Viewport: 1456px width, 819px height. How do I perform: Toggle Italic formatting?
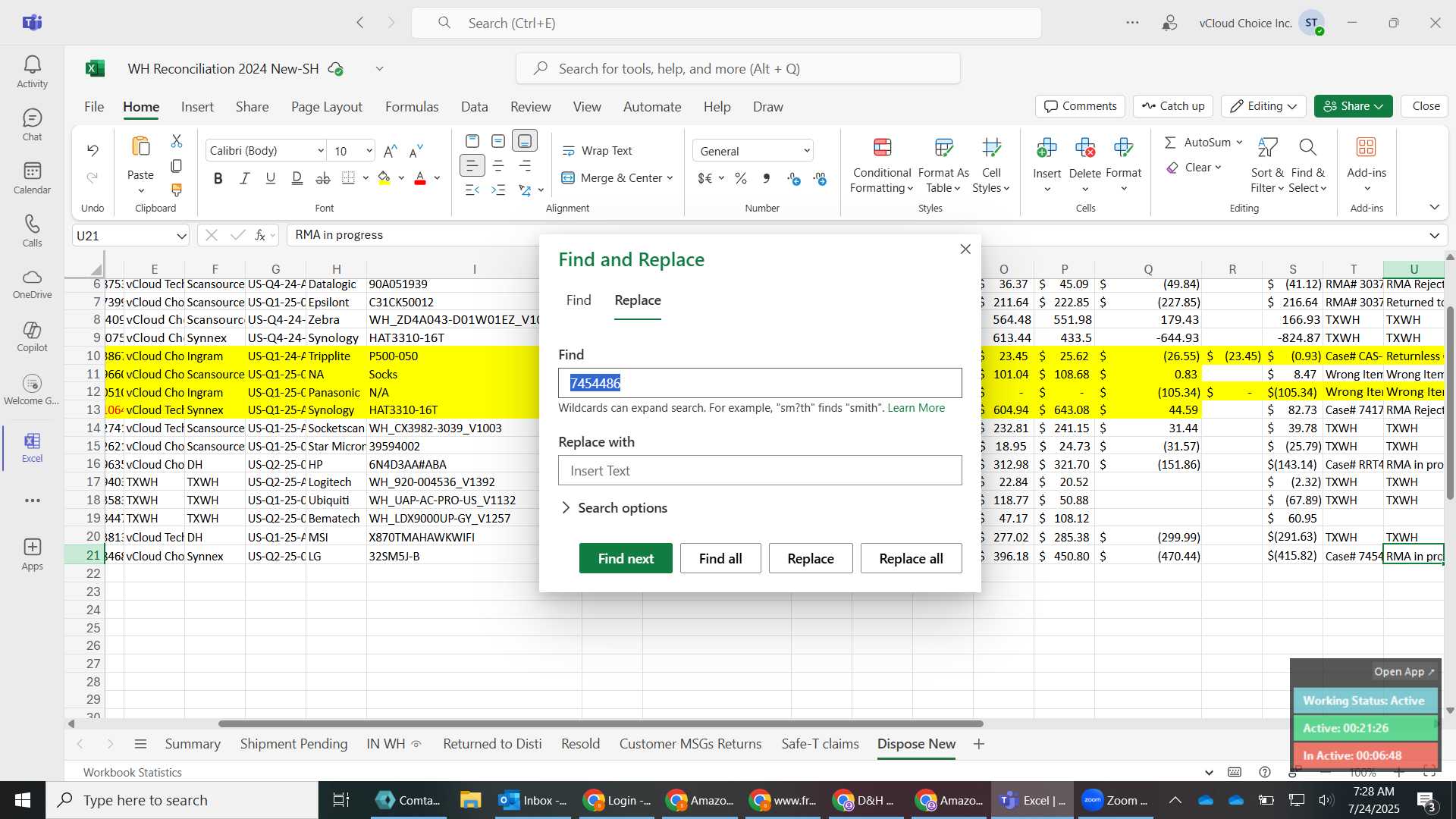[244, 178]
